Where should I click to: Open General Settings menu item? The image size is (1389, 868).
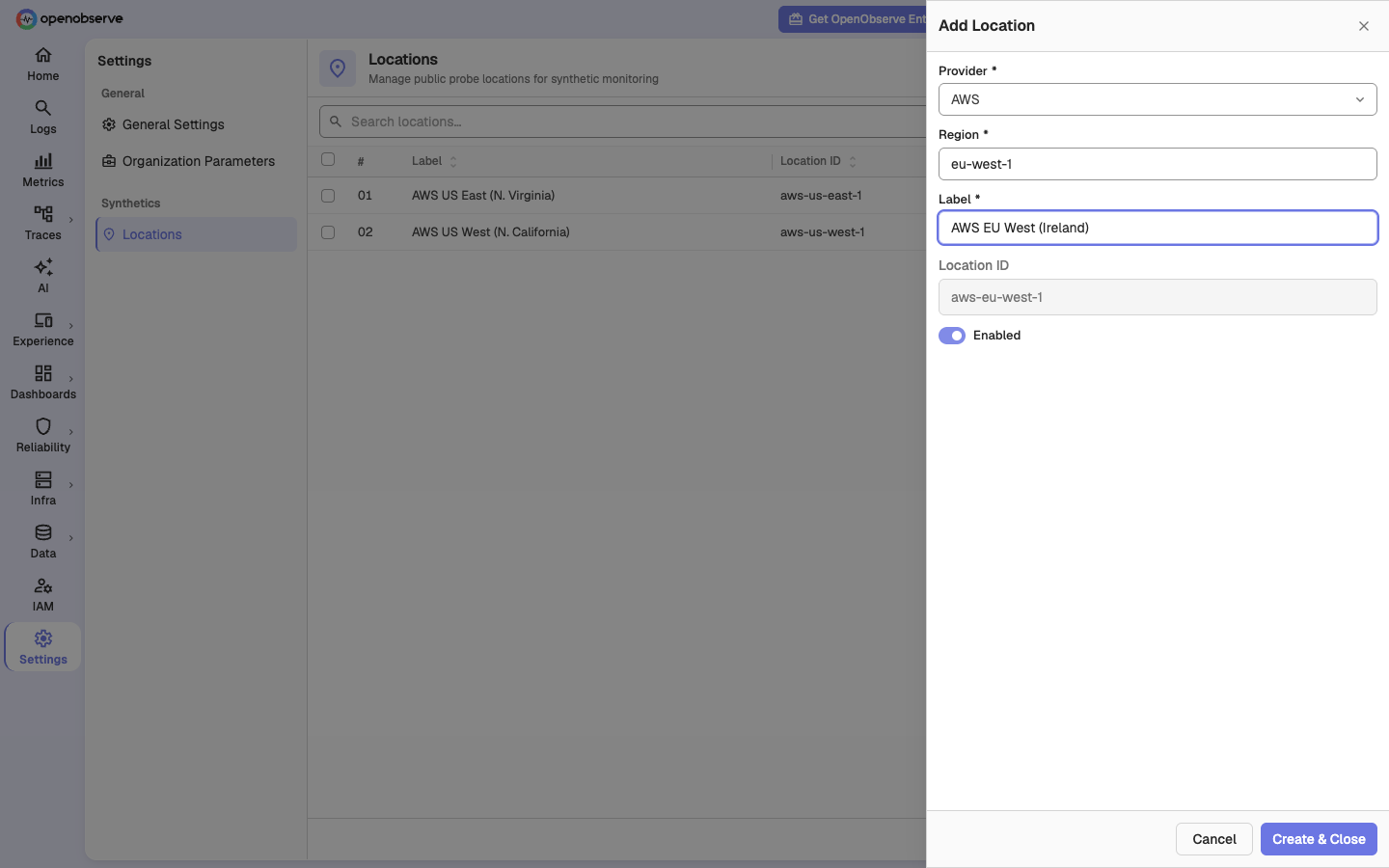coord(197,124)
